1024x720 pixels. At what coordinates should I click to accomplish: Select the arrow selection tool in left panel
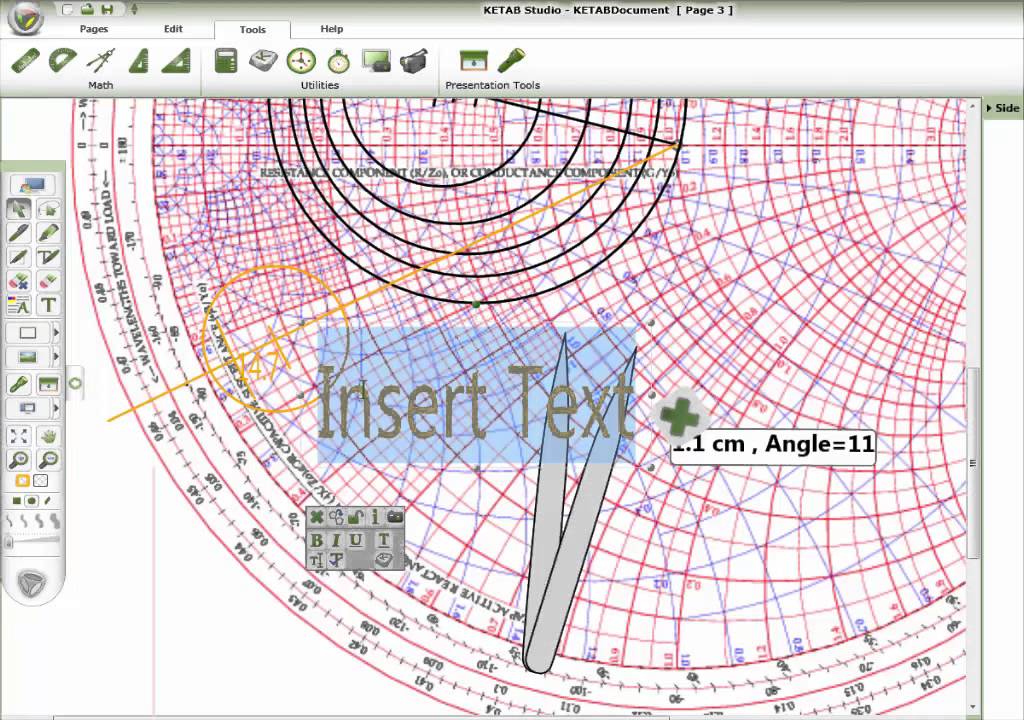19,208
